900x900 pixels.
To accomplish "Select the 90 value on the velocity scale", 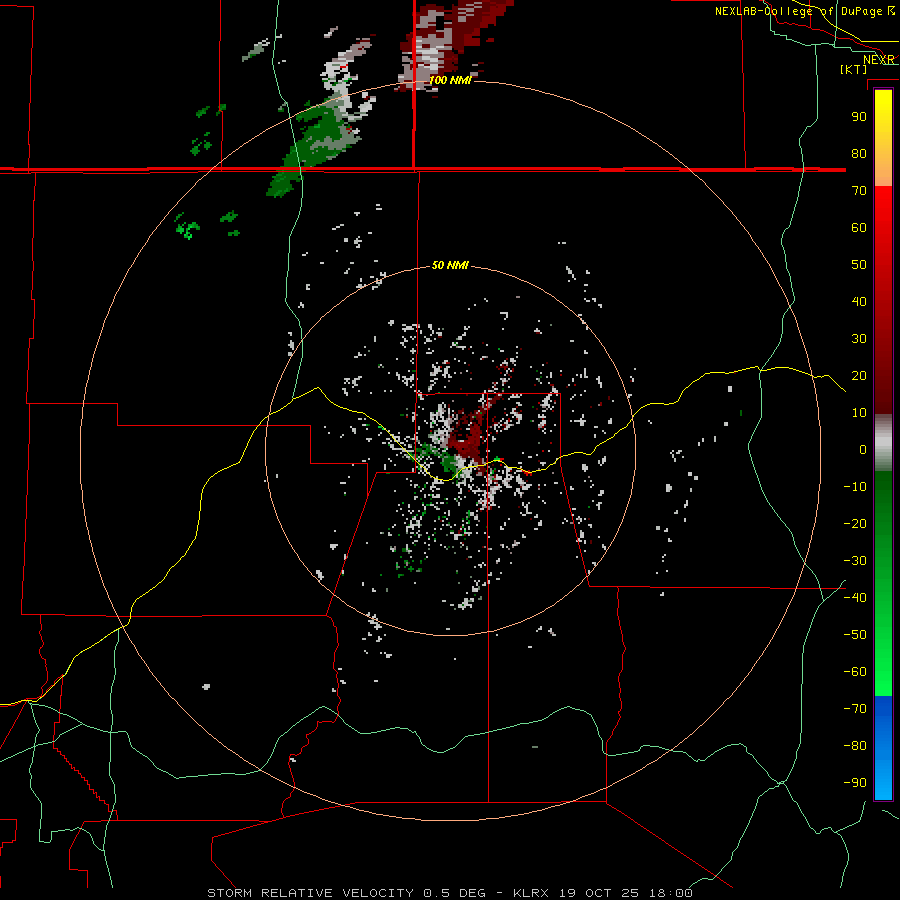I will coord(859,117).
